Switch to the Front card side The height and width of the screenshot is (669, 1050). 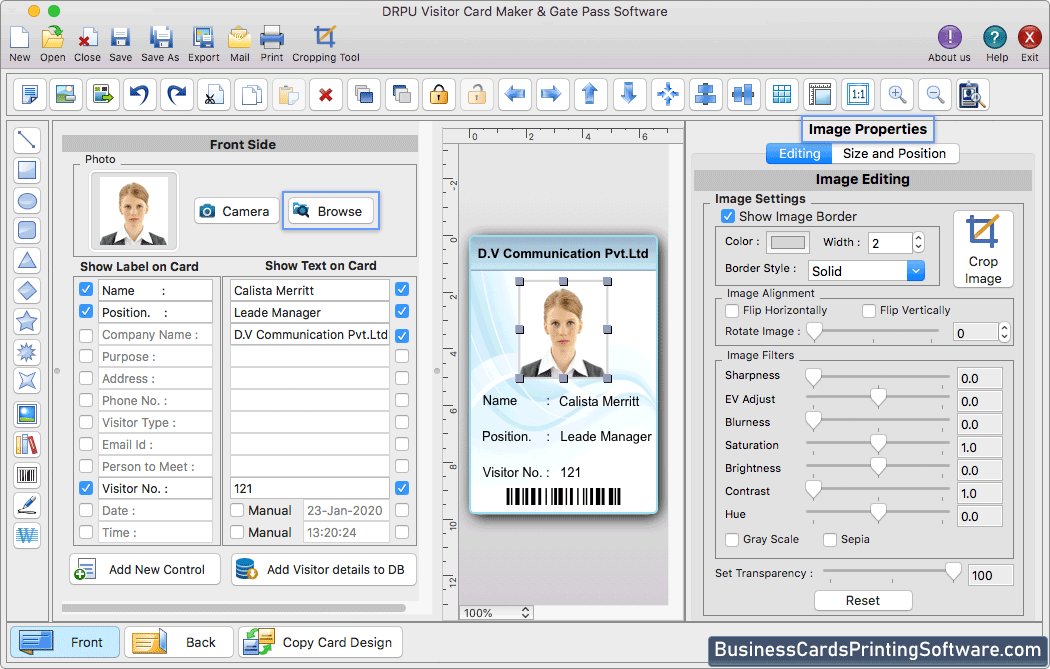click(x=65, y=642)
